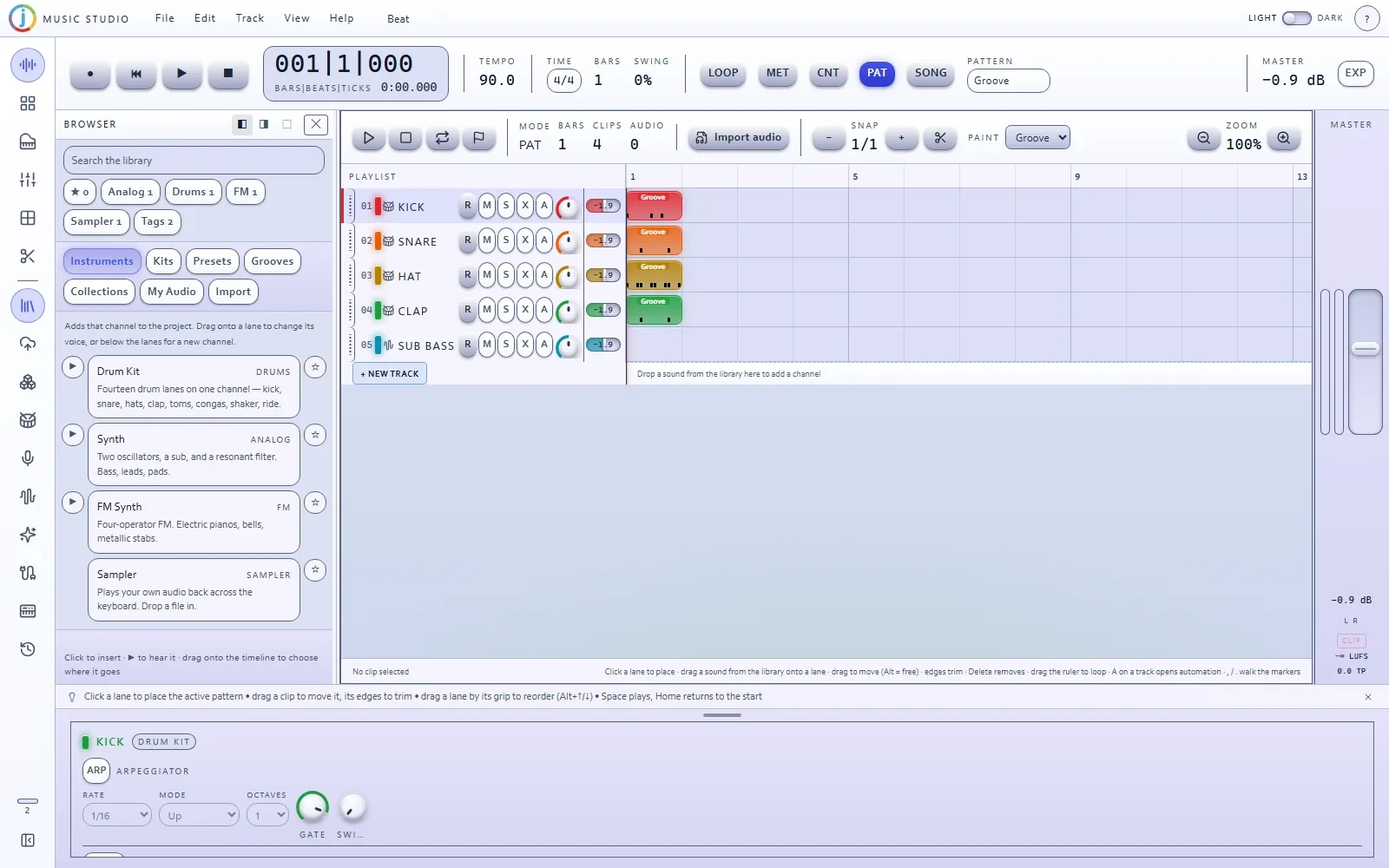The image size is (1389, 868).
Task: Zoom in the playlist view
Action: (x=1283, y=137)
